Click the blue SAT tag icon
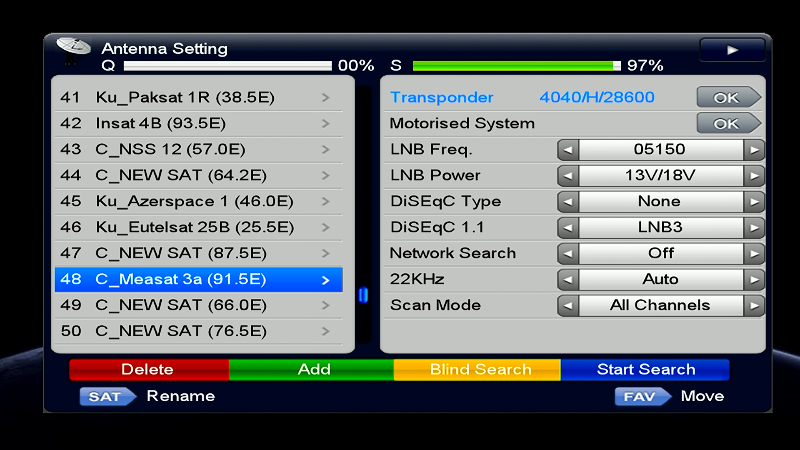 point(108,396)
